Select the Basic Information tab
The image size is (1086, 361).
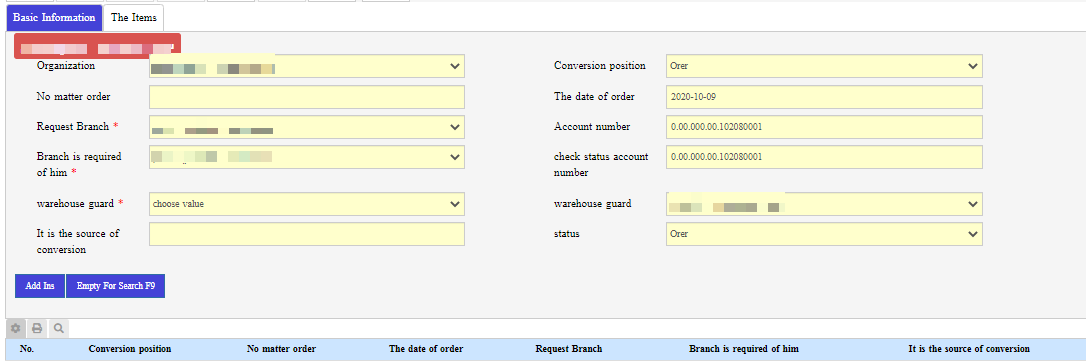click(54, 18)
